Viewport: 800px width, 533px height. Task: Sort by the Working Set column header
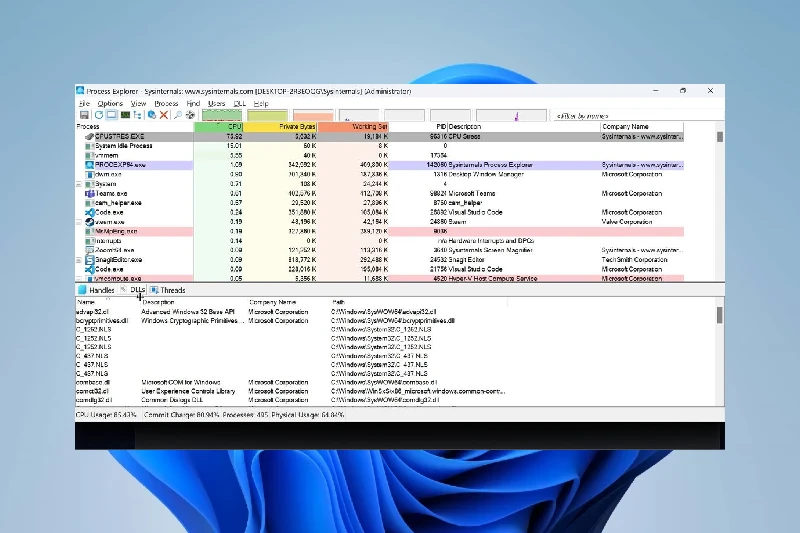[353, 126]
